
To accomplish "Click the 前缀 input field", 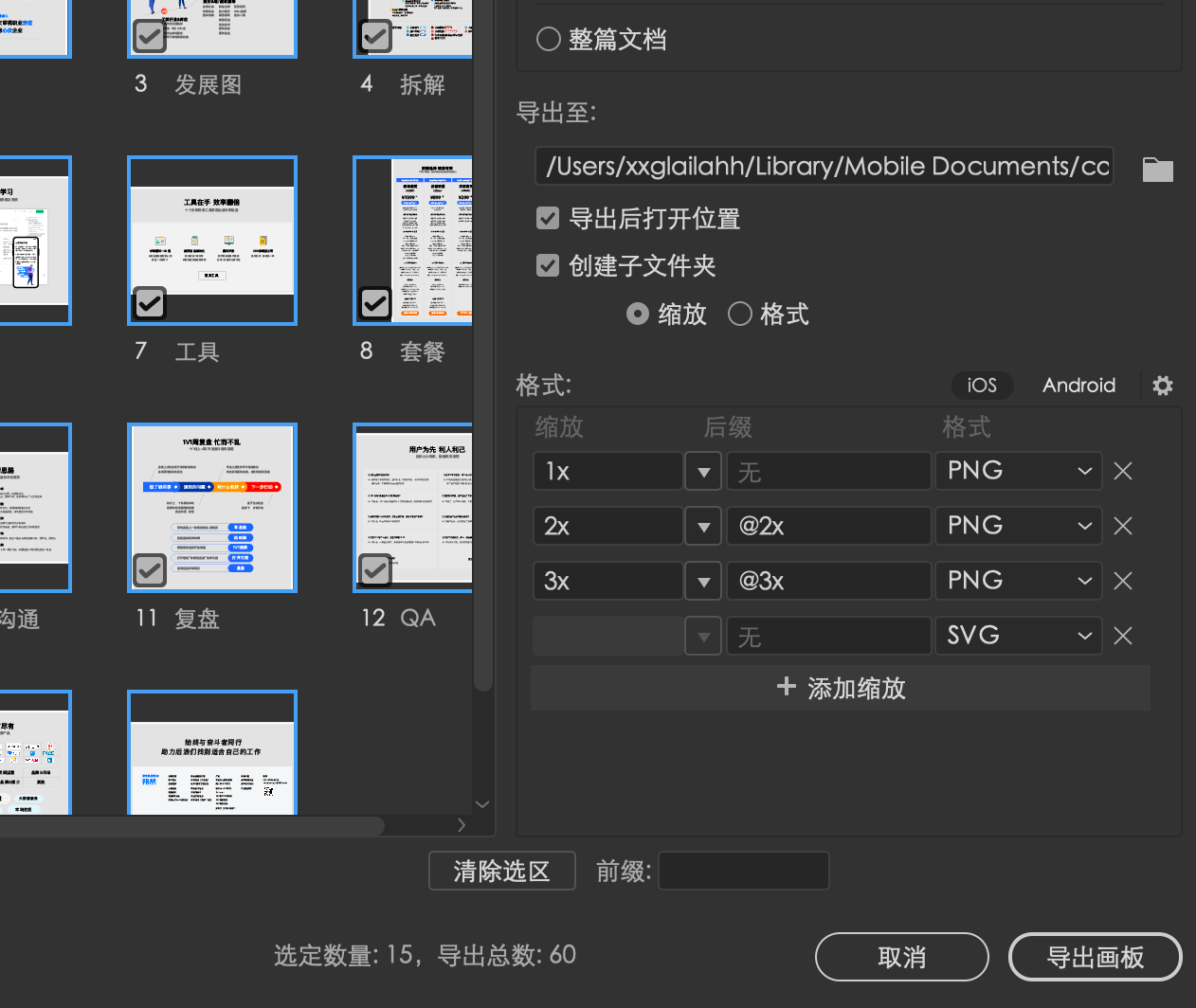I will coord(744,871).
